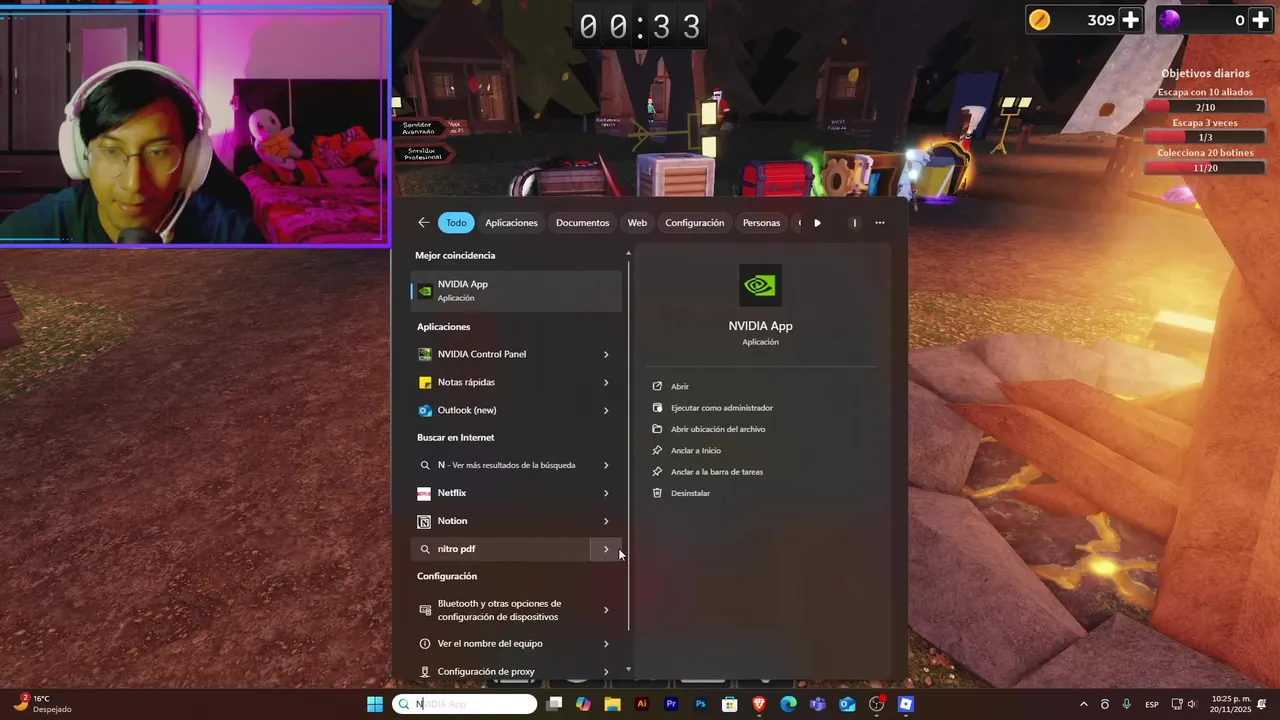The image size is (1280, 720).
Task: Add gems with the plus beside 0
Action: point(1260,20)
